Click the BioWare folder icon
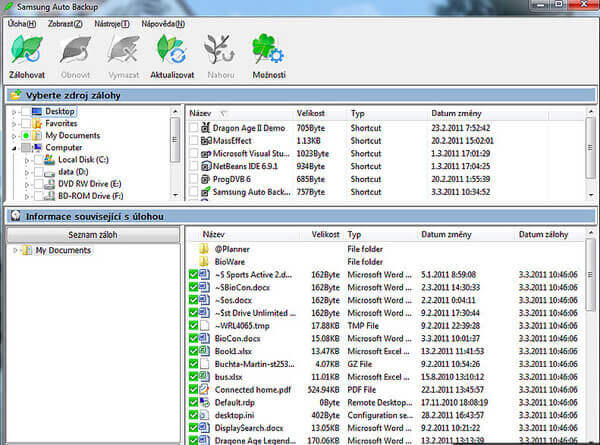This screenshot has height=445, width=600. [x=204, y=262]
